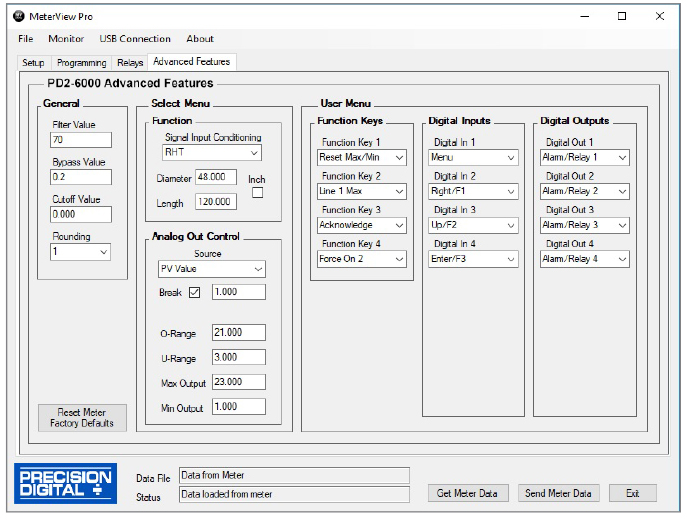This screenshot has width=692, height=524.
Task: Click the Bypass Value input field
Action: pyautogui.click(x=81, y=177)
